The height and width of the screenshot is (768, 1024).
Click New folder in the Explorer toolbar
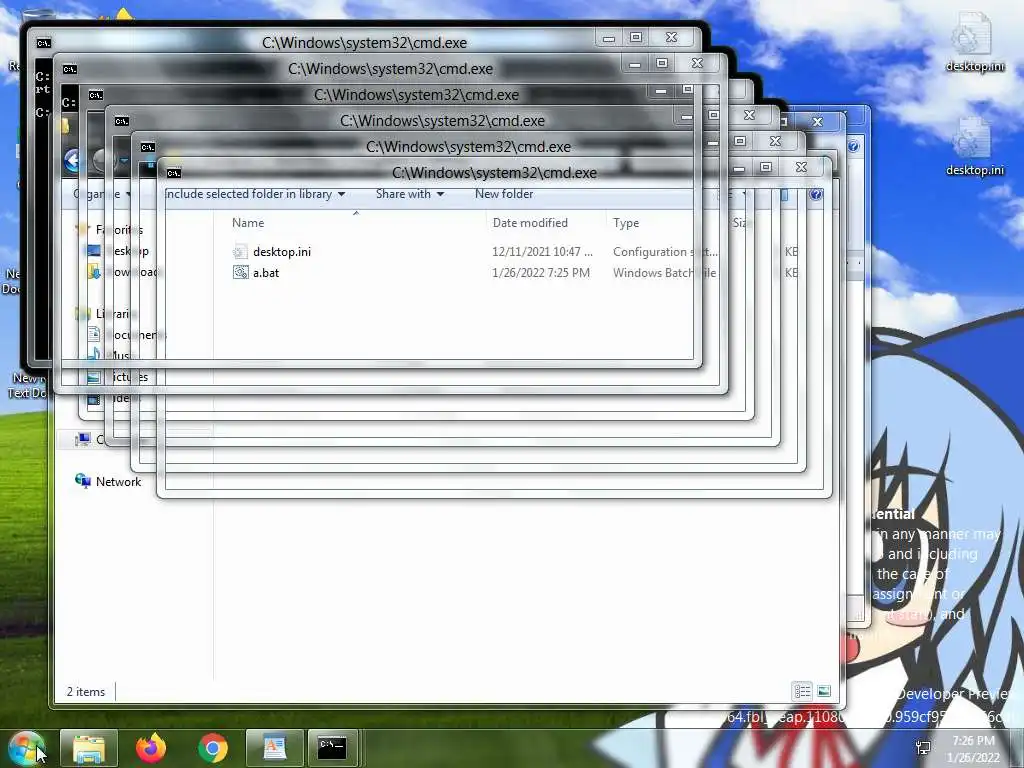click(504, 194)
